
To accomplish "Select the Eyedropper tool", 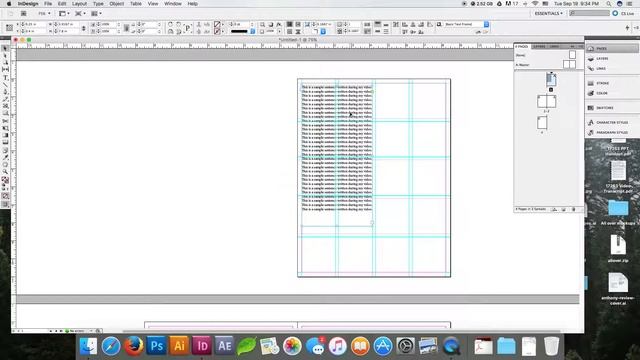I will 5,157.
